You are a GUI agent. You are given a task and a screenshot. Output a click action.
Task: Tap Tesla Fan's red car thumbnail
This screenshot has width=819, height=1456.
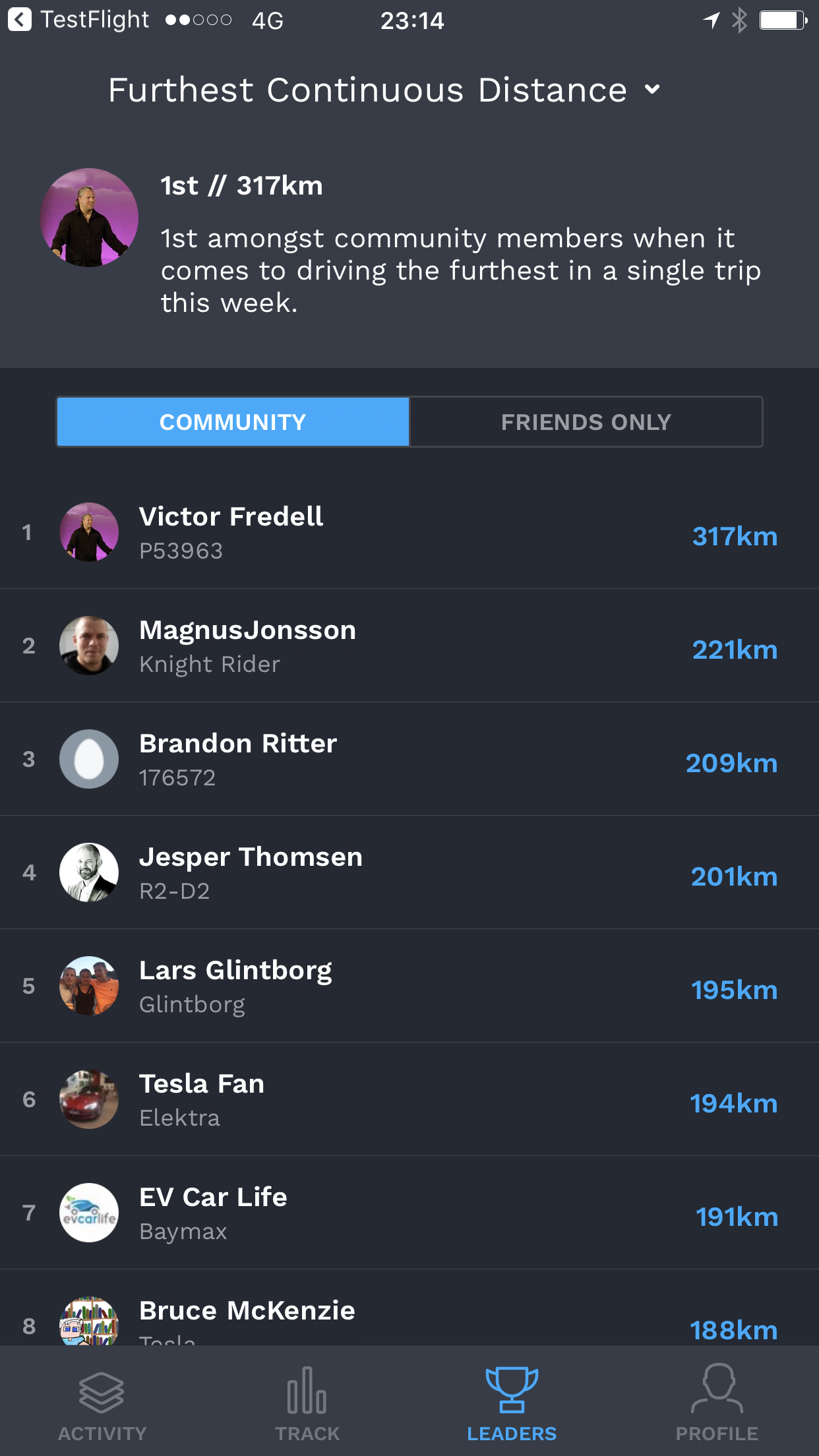coord(89,1099)
